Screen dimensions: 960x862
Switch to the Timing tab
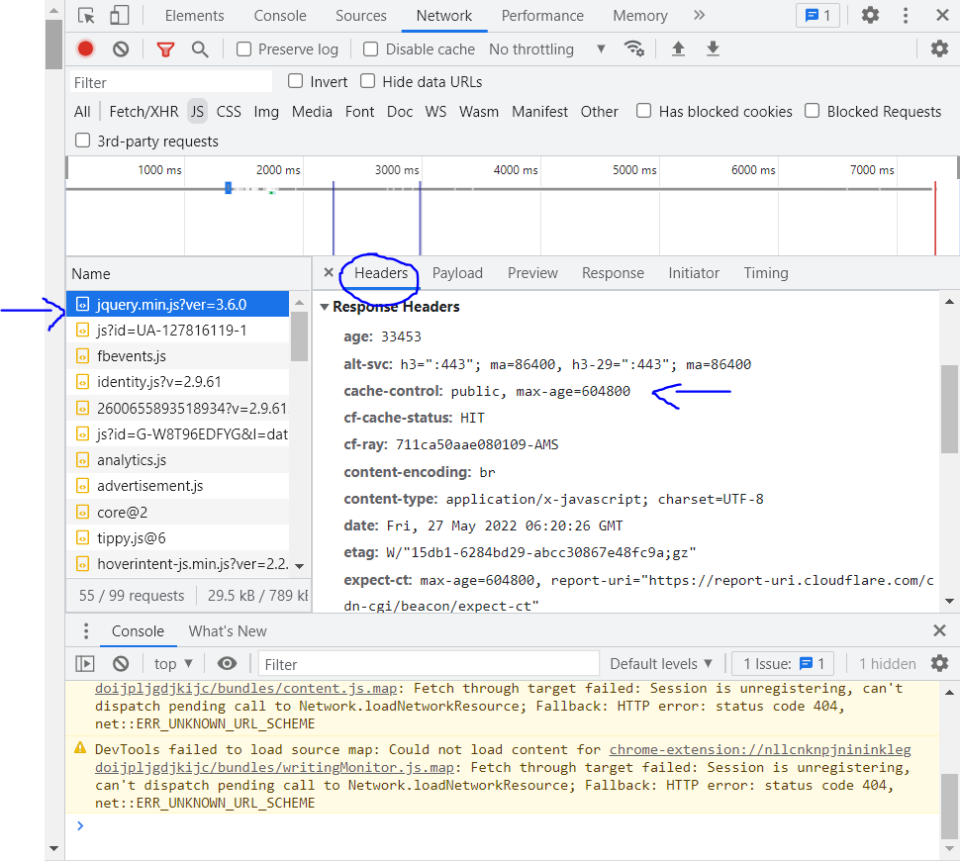(x=765, y=273)
